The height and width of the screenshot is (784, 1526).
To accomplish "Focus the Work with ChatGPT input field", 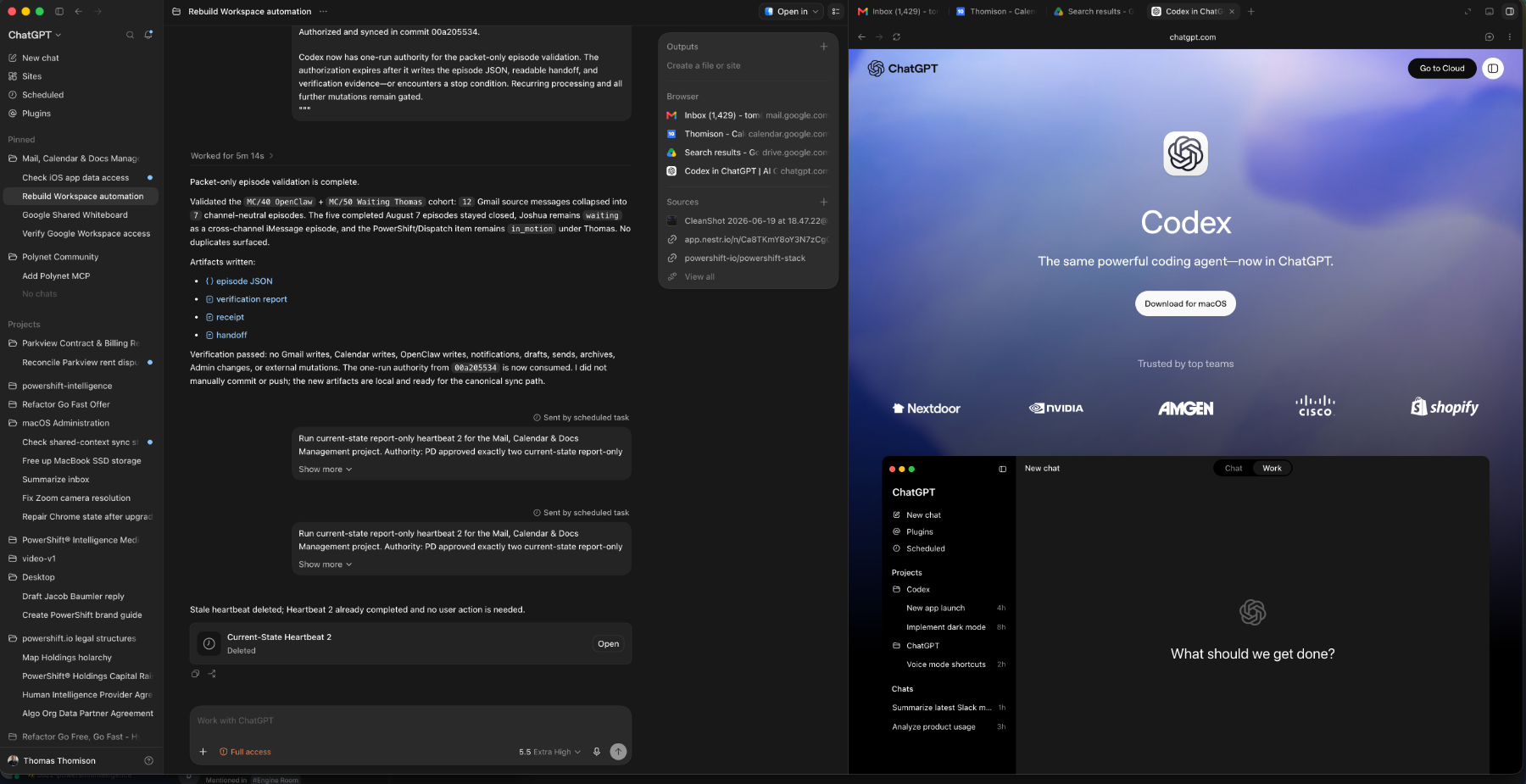I will point(410,721).
